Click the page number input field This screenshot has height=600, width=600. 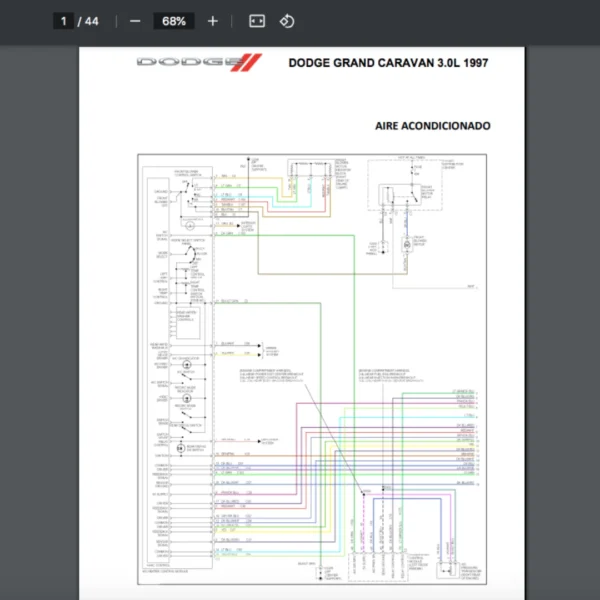click(x=63, y=21)
